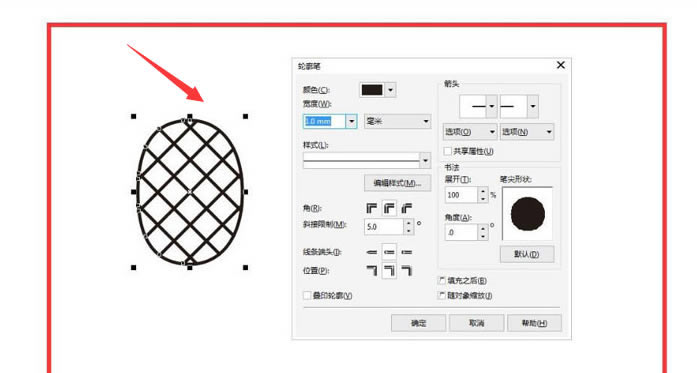Click the bottom-right selection handle of the ellipse

click(245, 268)
